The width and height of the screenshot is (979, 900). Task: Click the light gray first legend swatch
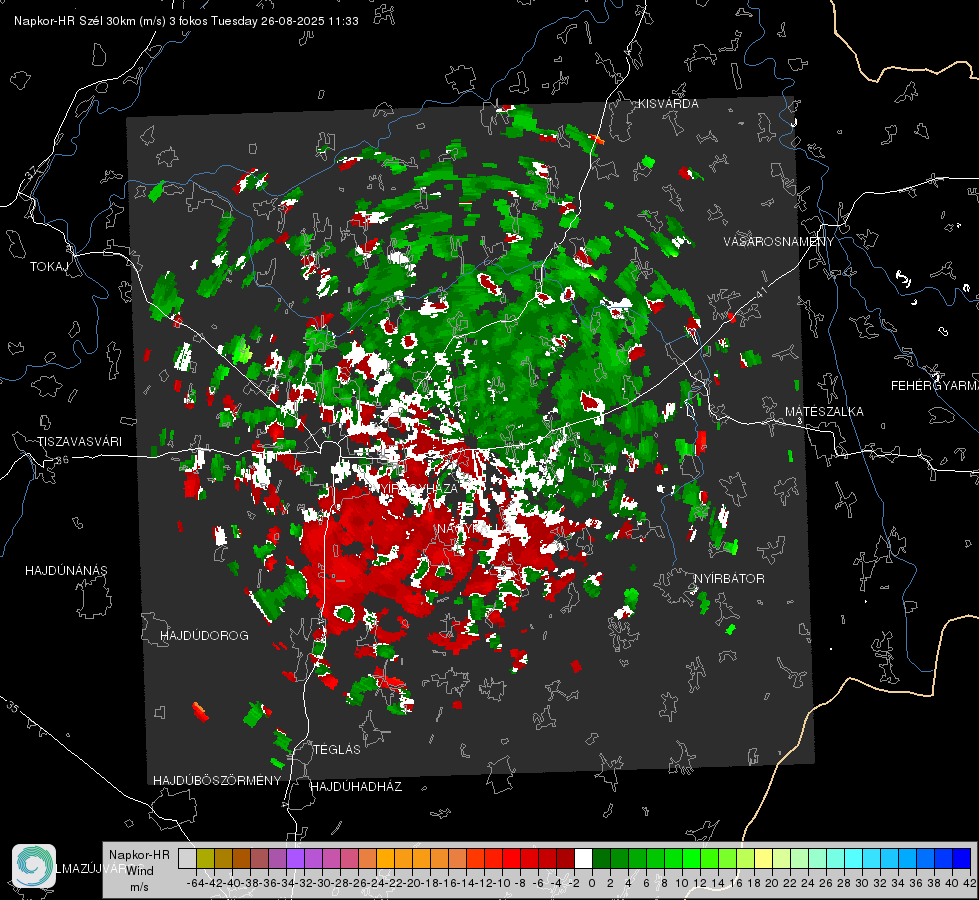coord(187,858)
